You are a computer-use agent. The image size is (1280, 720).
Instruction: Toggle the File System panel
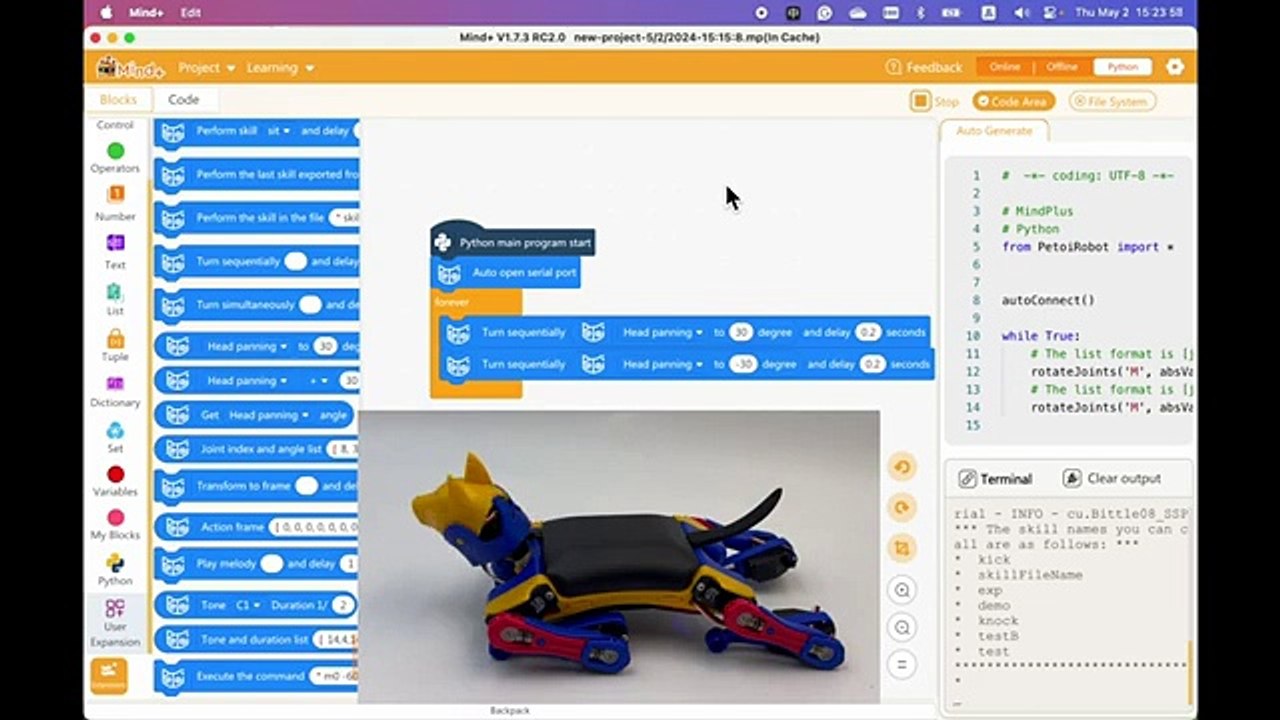click(1112, 101)
